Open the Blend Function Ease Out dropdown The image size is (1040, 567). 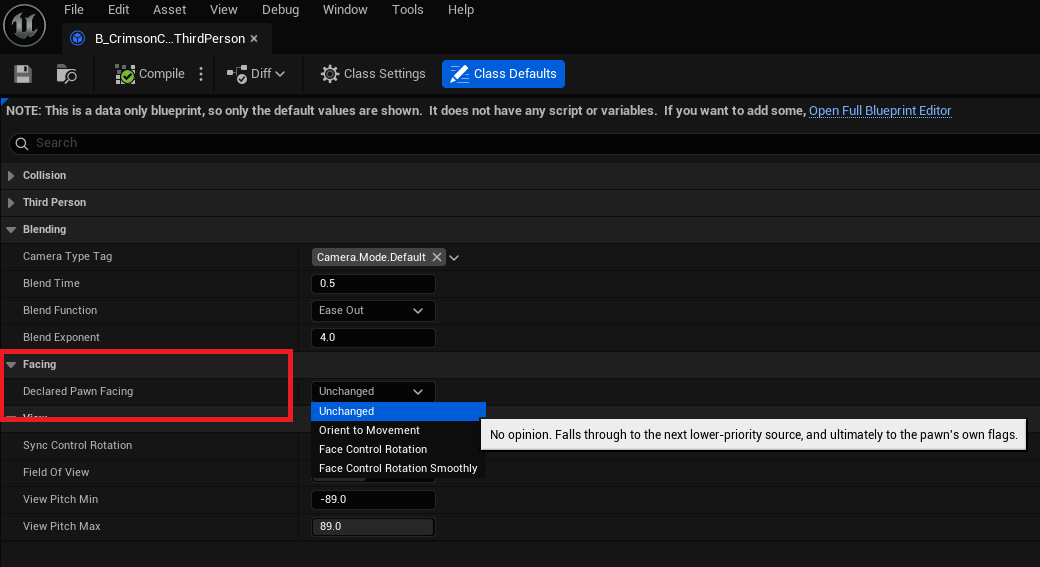pyautogui.click(x=373, y=310)
